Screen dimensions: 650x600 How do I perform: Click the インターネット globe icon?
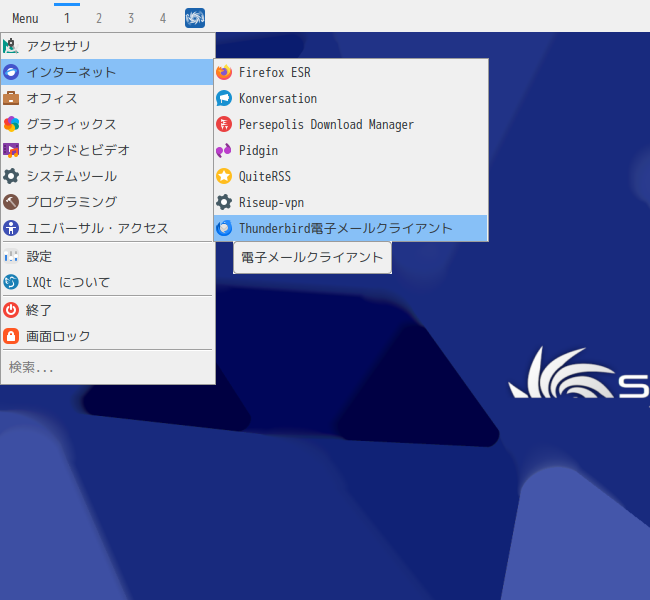[11, 72]
